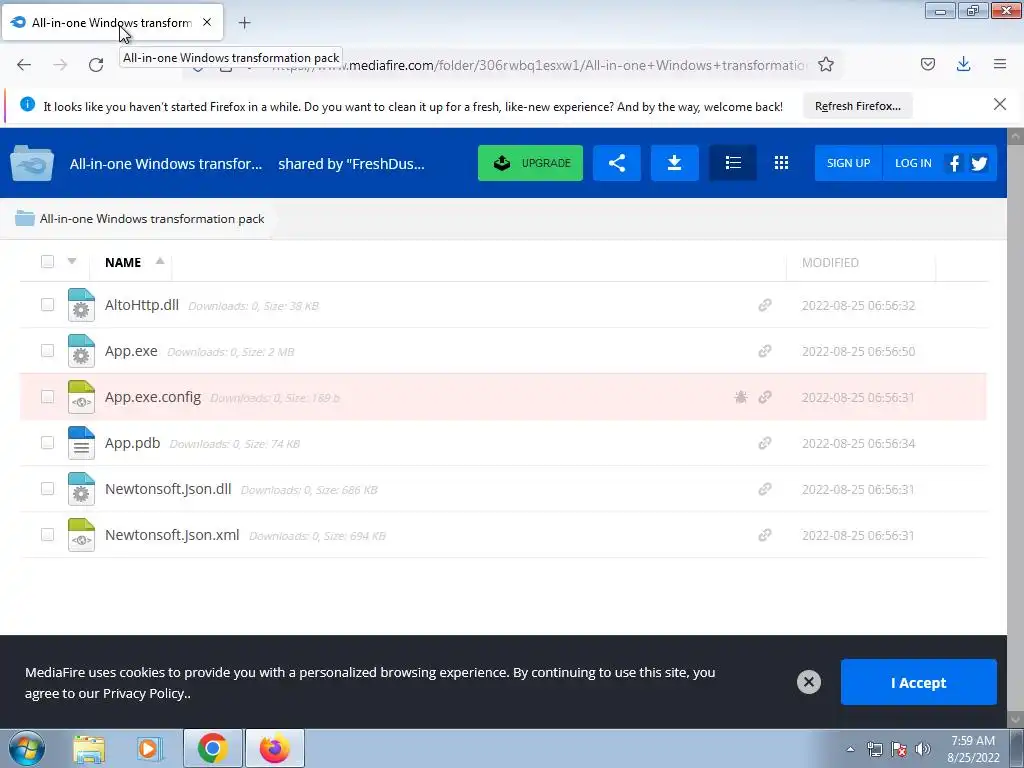Click the AltoHttp.dll file type icon
Screen dimensions: 1024x768
click(x=81, y=305)
